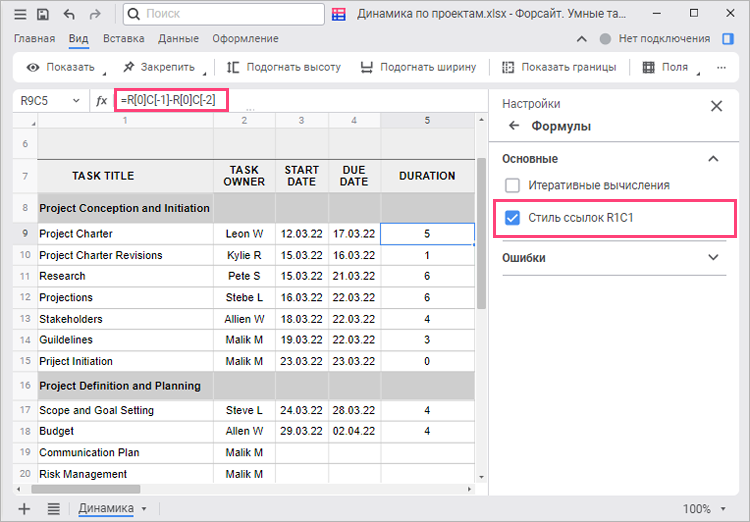
Task: Collapse the Основные section
Action: coord(713,159)
